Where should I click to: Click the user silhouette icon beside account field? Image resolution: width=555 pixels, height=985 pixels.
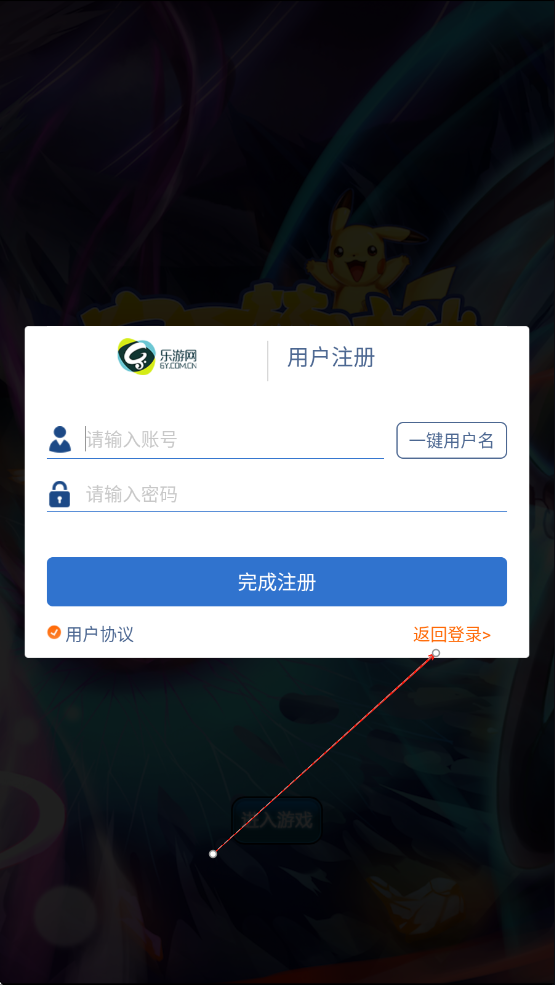(x=60, y=439)
